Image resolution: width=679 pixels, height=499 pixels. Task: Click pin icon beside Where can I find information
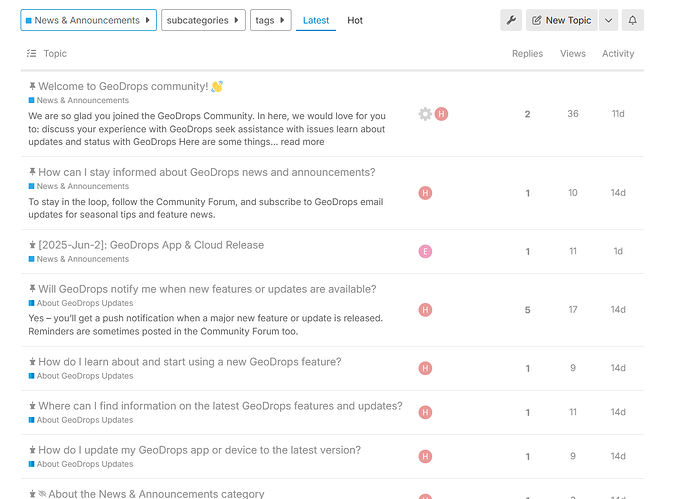pos(32,406)
